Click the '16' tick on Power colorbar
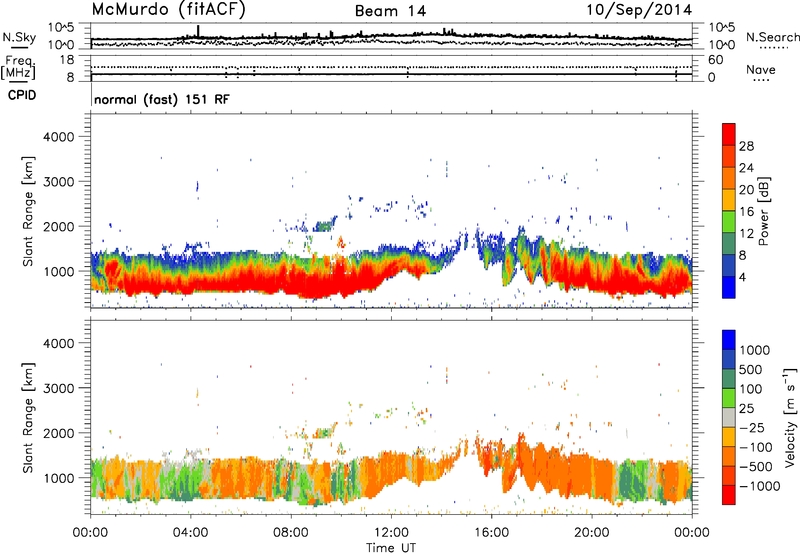Viewport: 800px width, 554px height. tap(746, 211)
